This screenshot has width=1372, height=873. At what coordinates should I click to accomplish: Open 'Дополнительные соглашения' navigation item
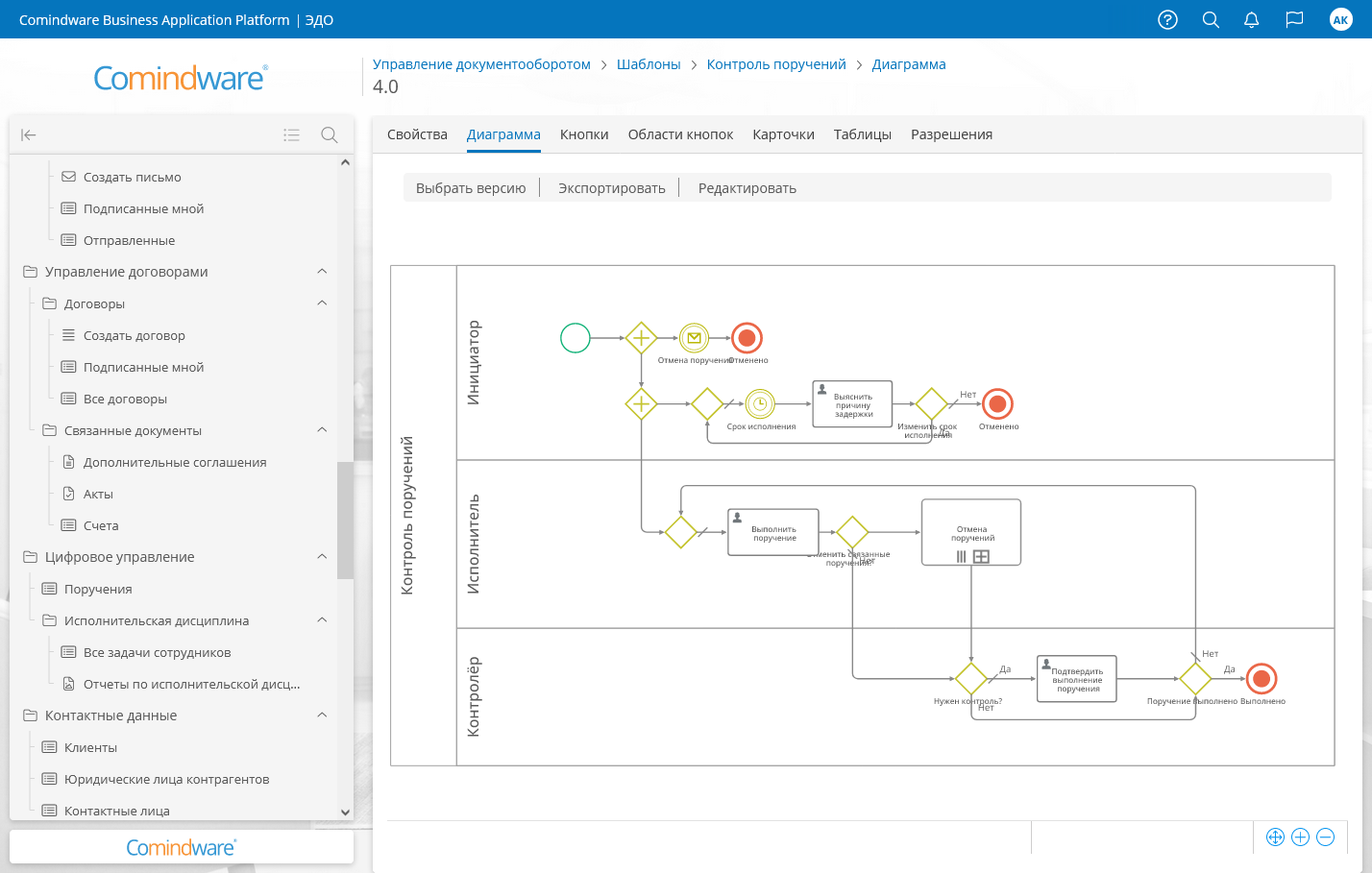175,462
